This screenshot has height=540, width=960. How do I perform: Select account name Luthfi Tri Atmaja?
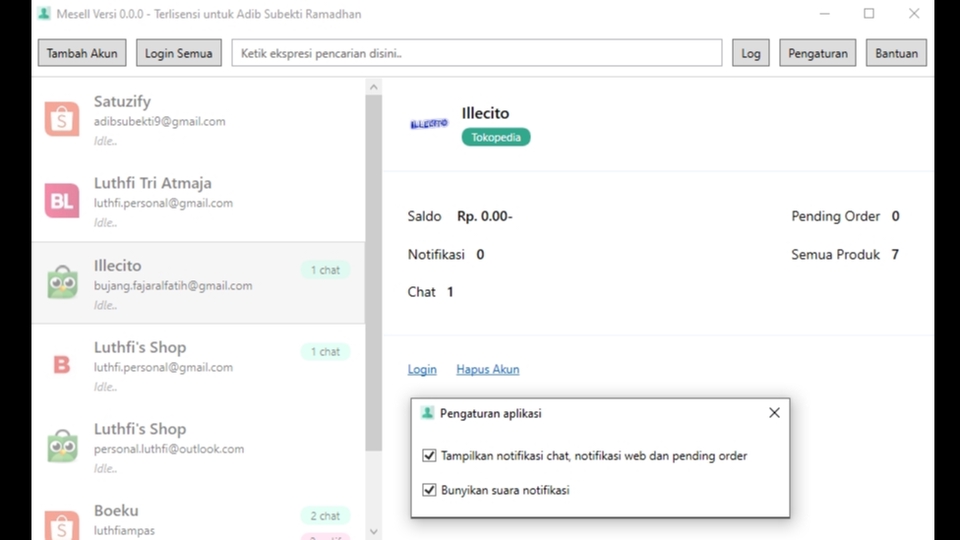[x=152, y=183]
